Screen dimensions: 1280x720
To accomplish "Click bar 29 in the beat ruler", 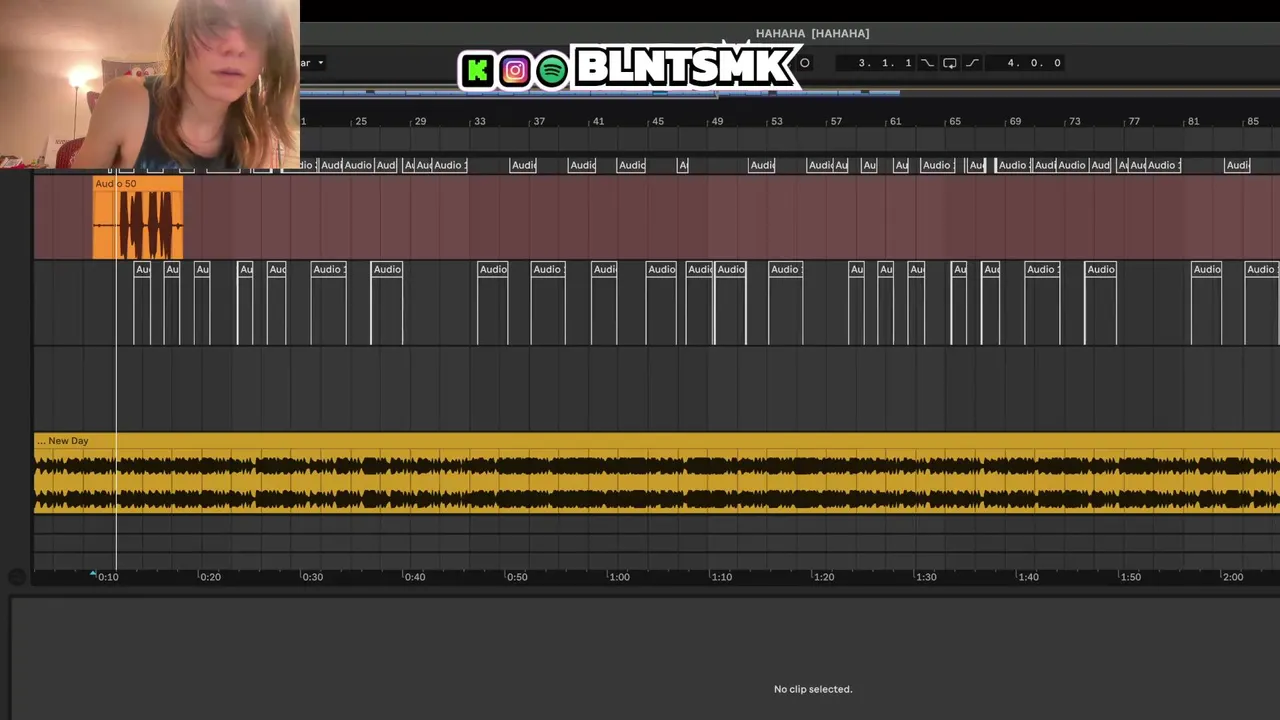I will click(420, 121).
